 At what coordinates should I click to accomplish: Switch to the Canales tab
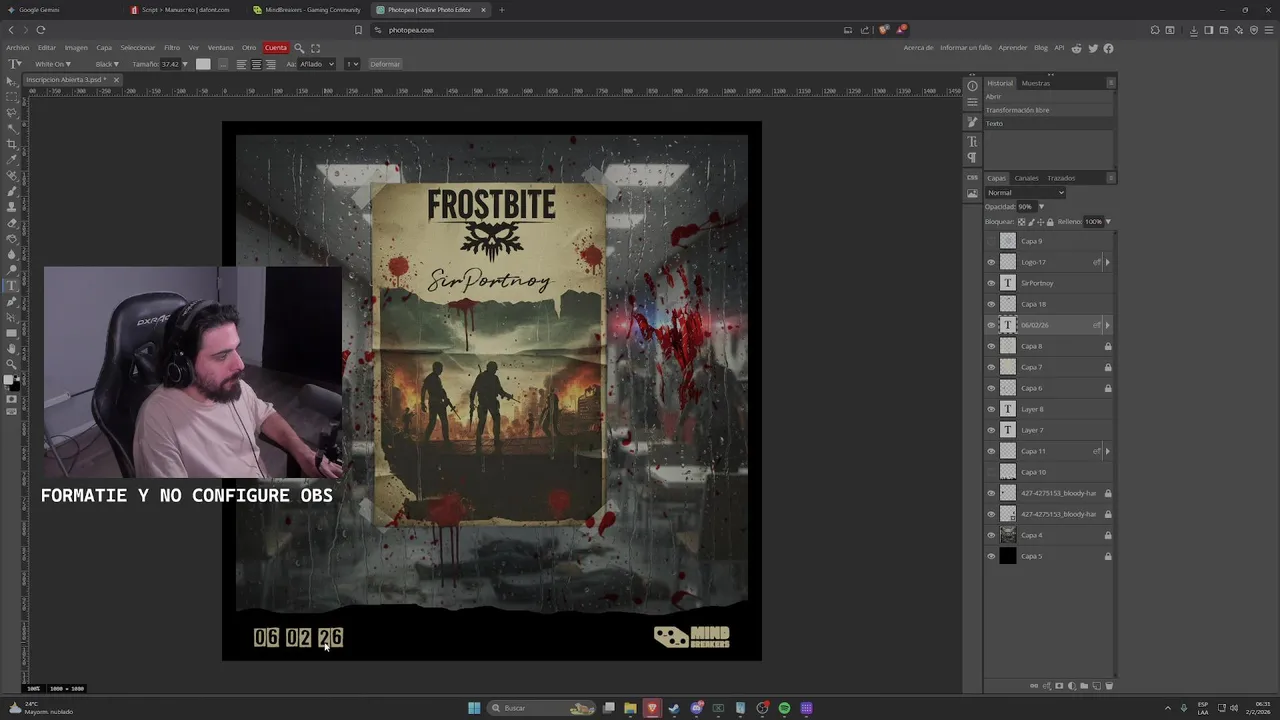pos(1026,178)
